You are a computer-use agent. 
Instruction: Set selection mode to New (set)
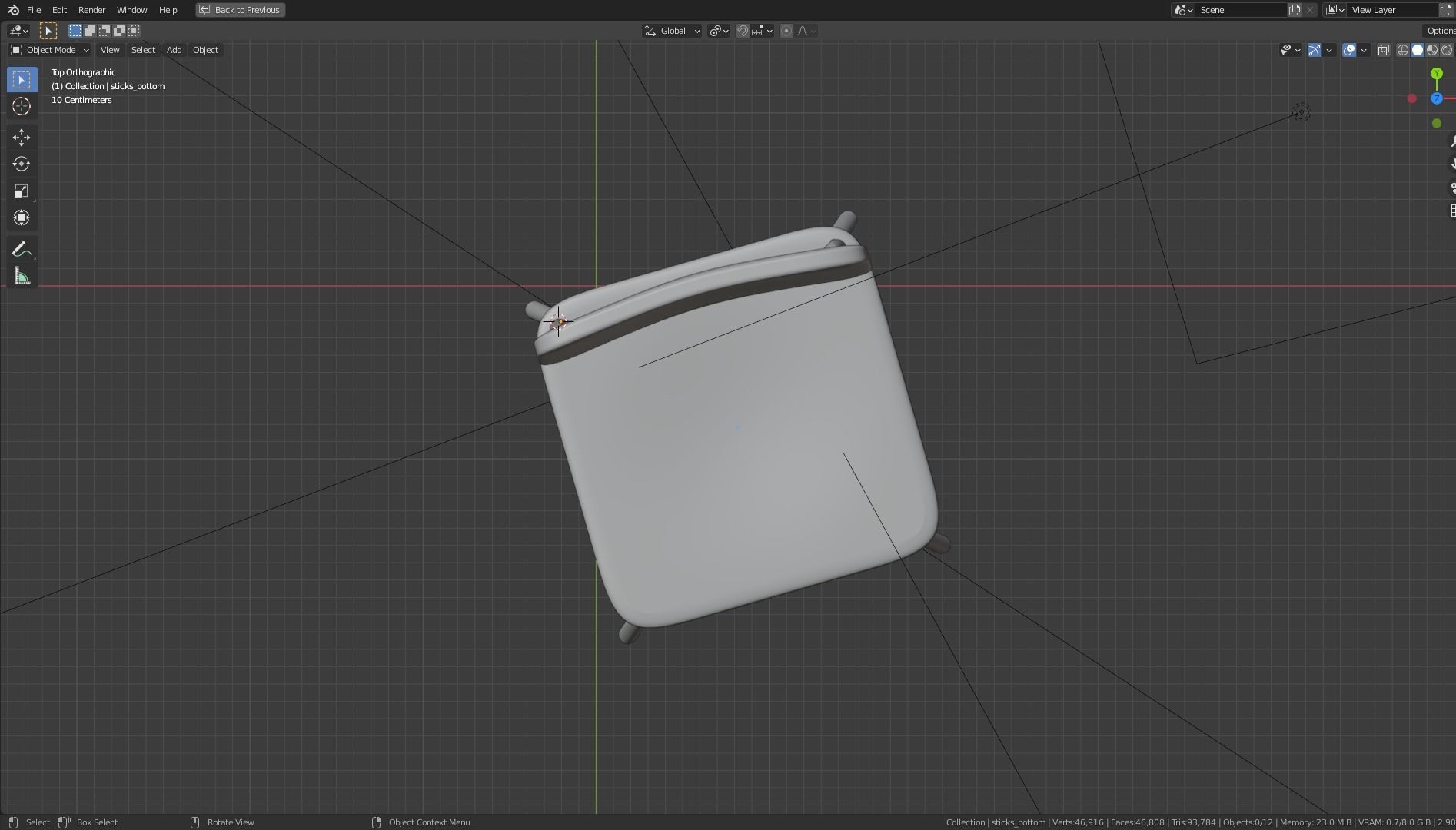(75, 31)
